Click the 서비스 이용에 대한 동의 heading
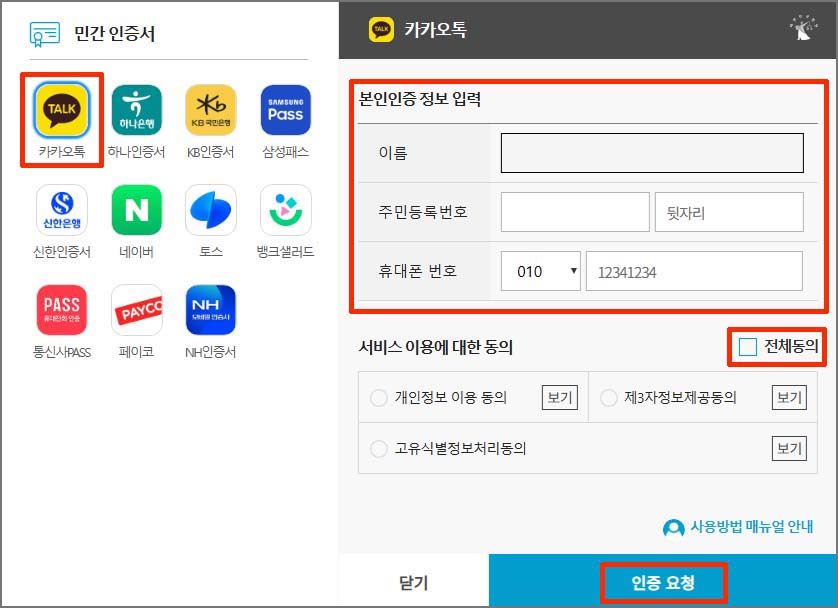The image size is (838, 608). [436, 347]
